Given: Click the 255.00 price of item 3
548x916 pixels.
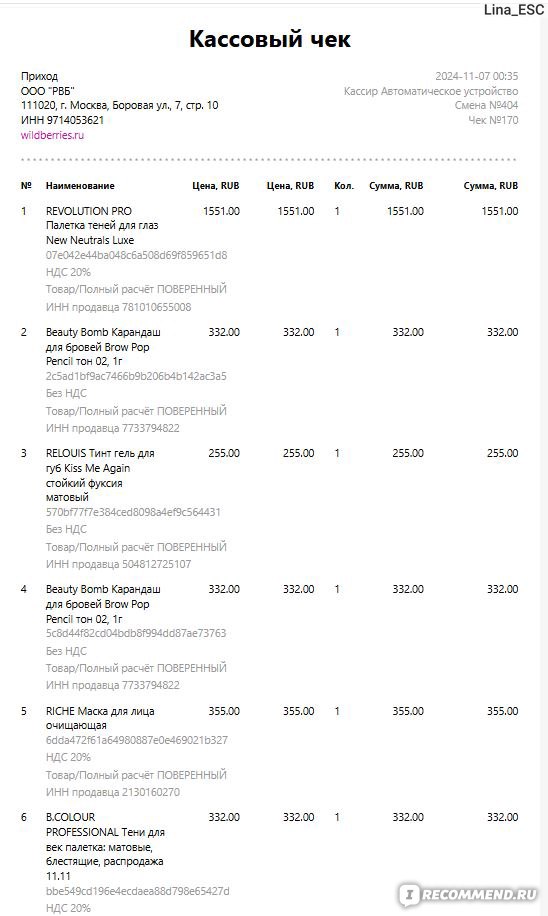Looking at the screenshot, I should [224, 453].
